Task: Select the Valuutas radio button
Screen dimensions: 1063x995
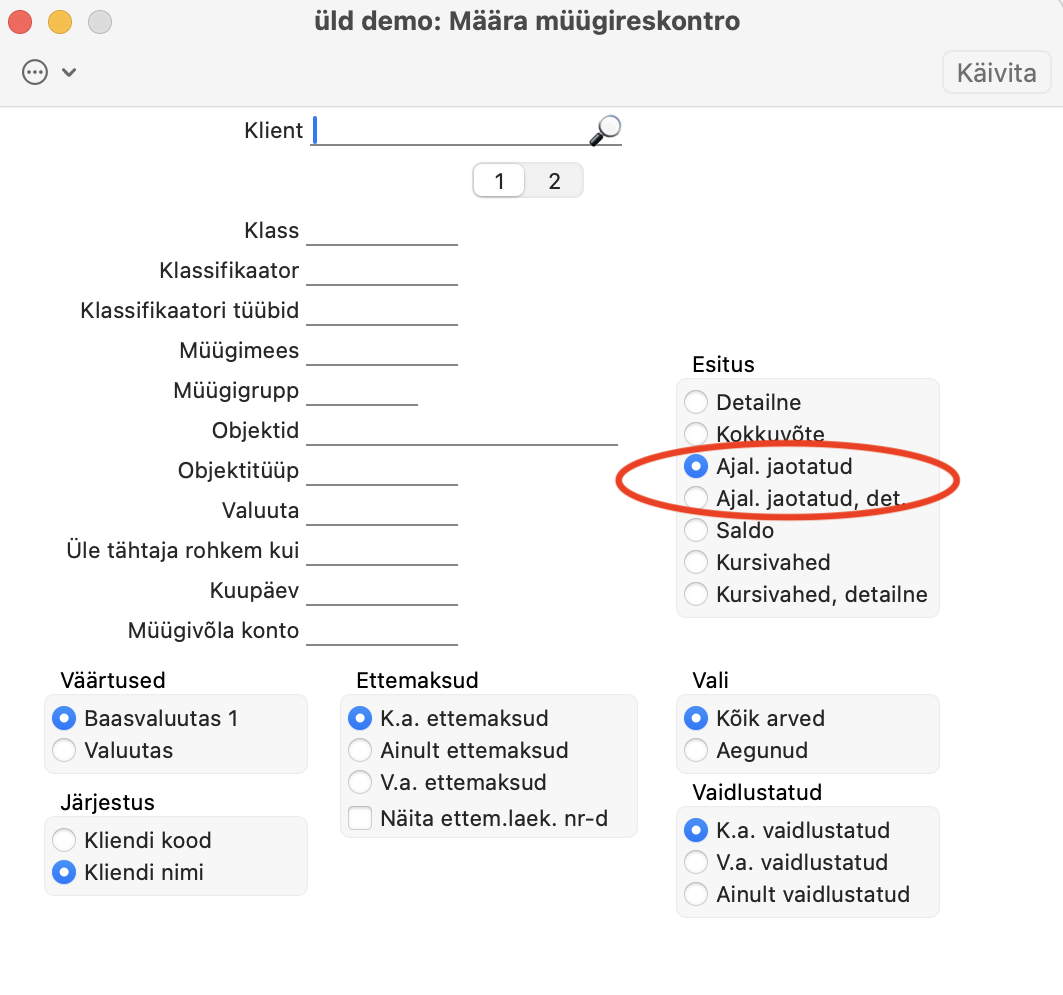Action: click(x=64, y=750)
